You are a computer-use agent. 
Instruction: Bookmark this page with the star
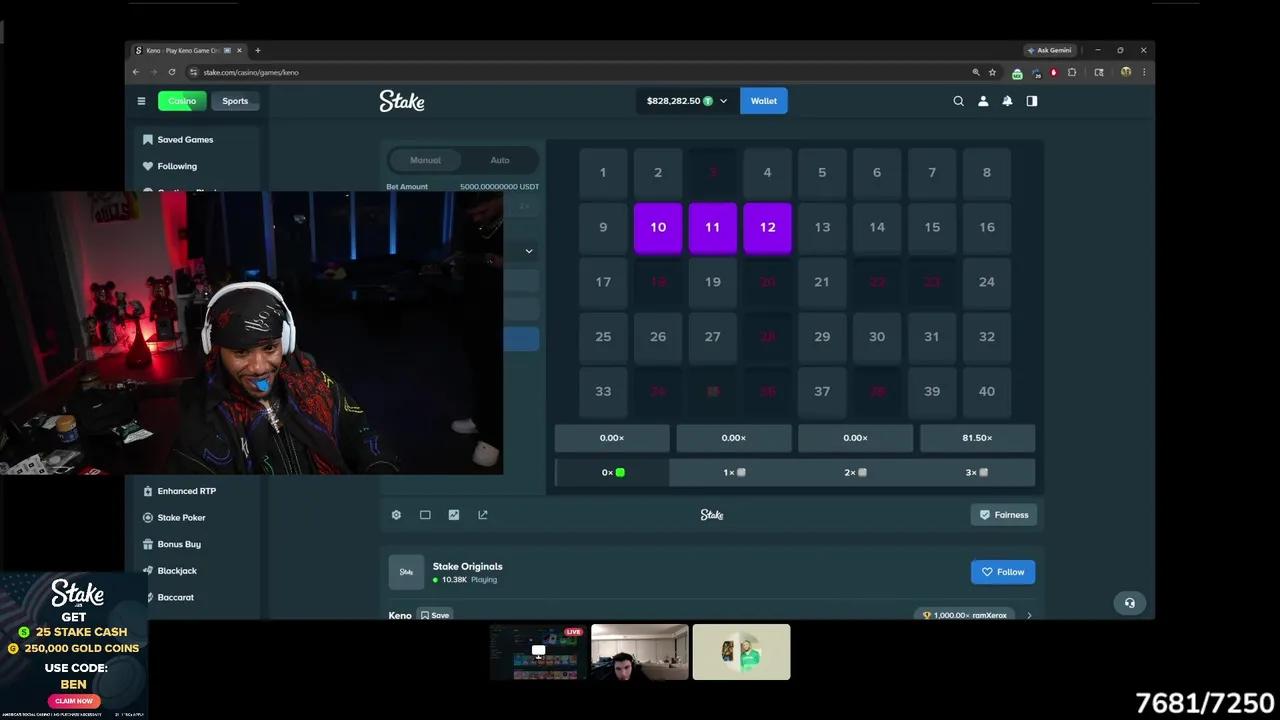[x=993, y=72]
